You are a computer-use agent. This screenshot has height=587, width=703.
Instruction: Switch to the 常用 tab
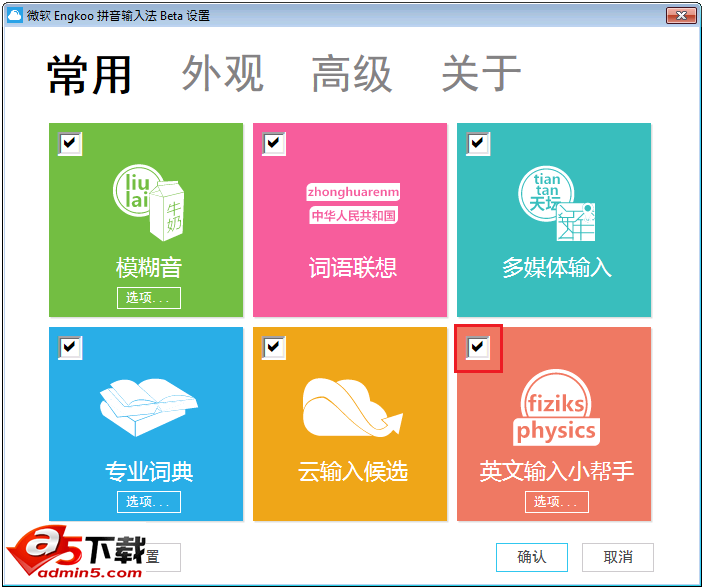(89, 74)
